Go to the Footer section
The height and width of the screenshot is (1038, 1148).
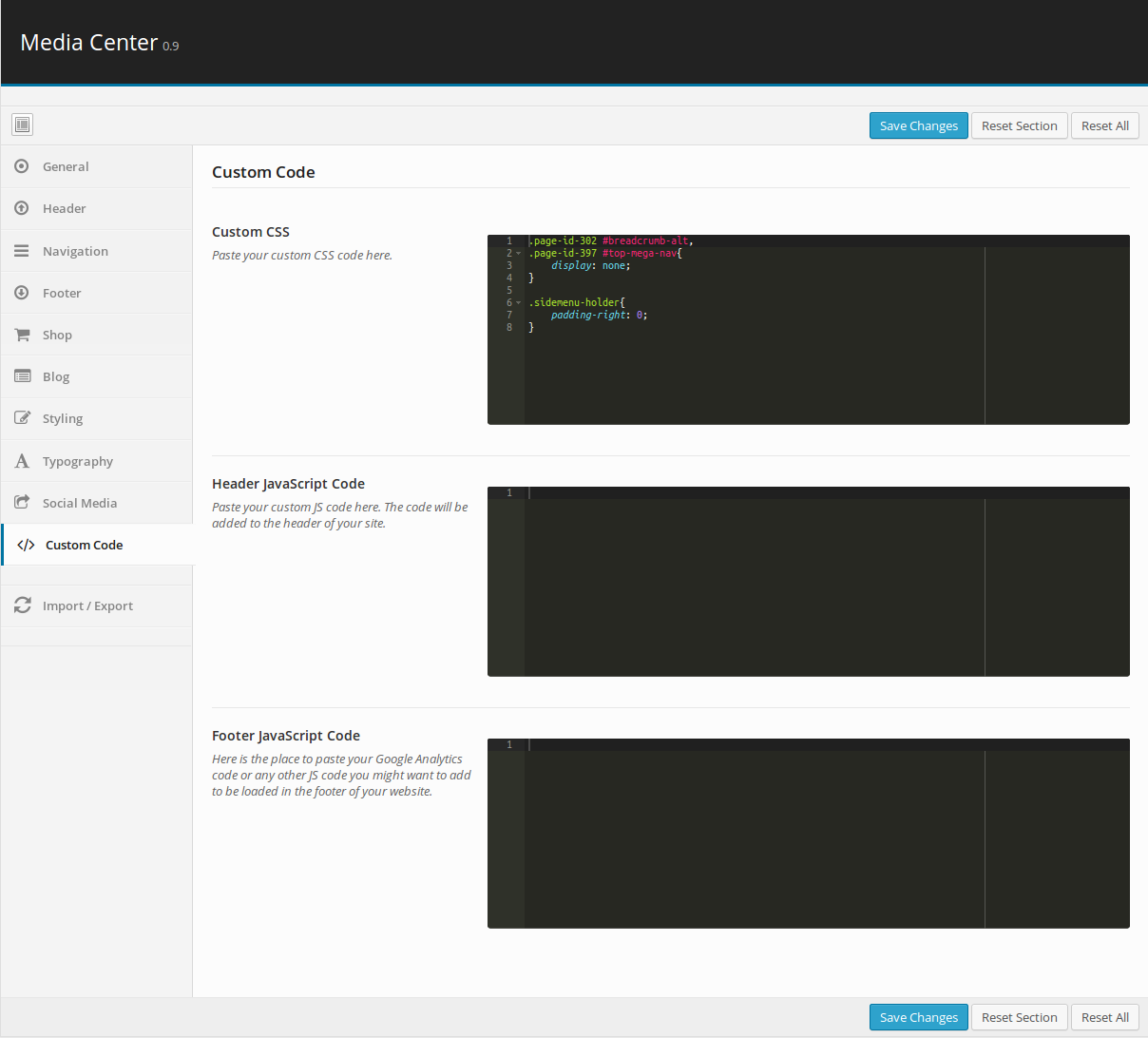coord(97,293)
